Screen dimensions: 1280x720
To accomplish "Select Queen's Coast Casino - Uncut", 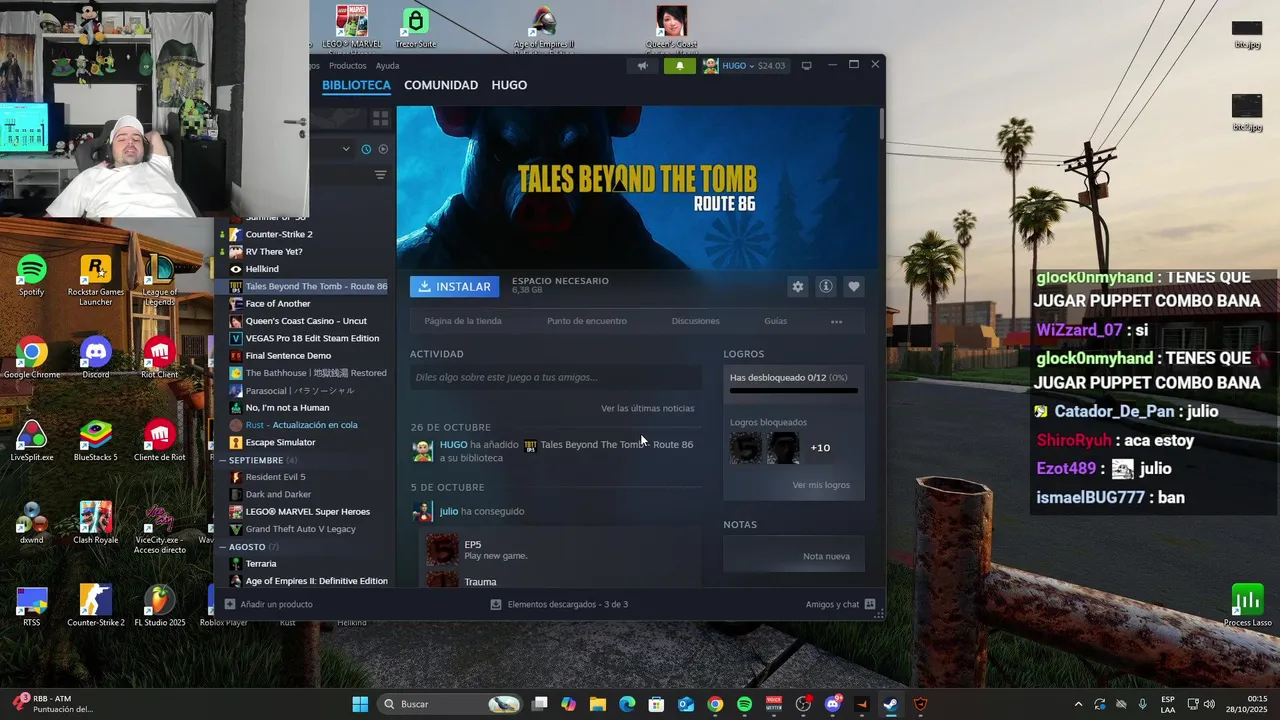I will 306,321.
